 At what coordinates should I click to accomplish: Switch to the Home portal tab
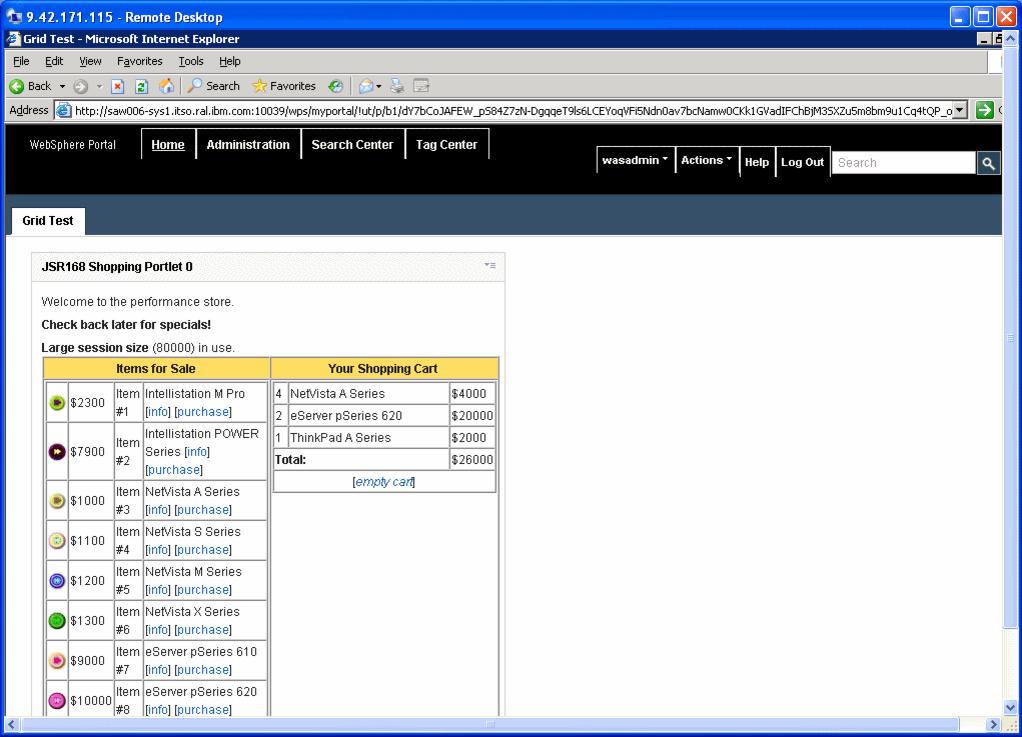pos(168,145)
